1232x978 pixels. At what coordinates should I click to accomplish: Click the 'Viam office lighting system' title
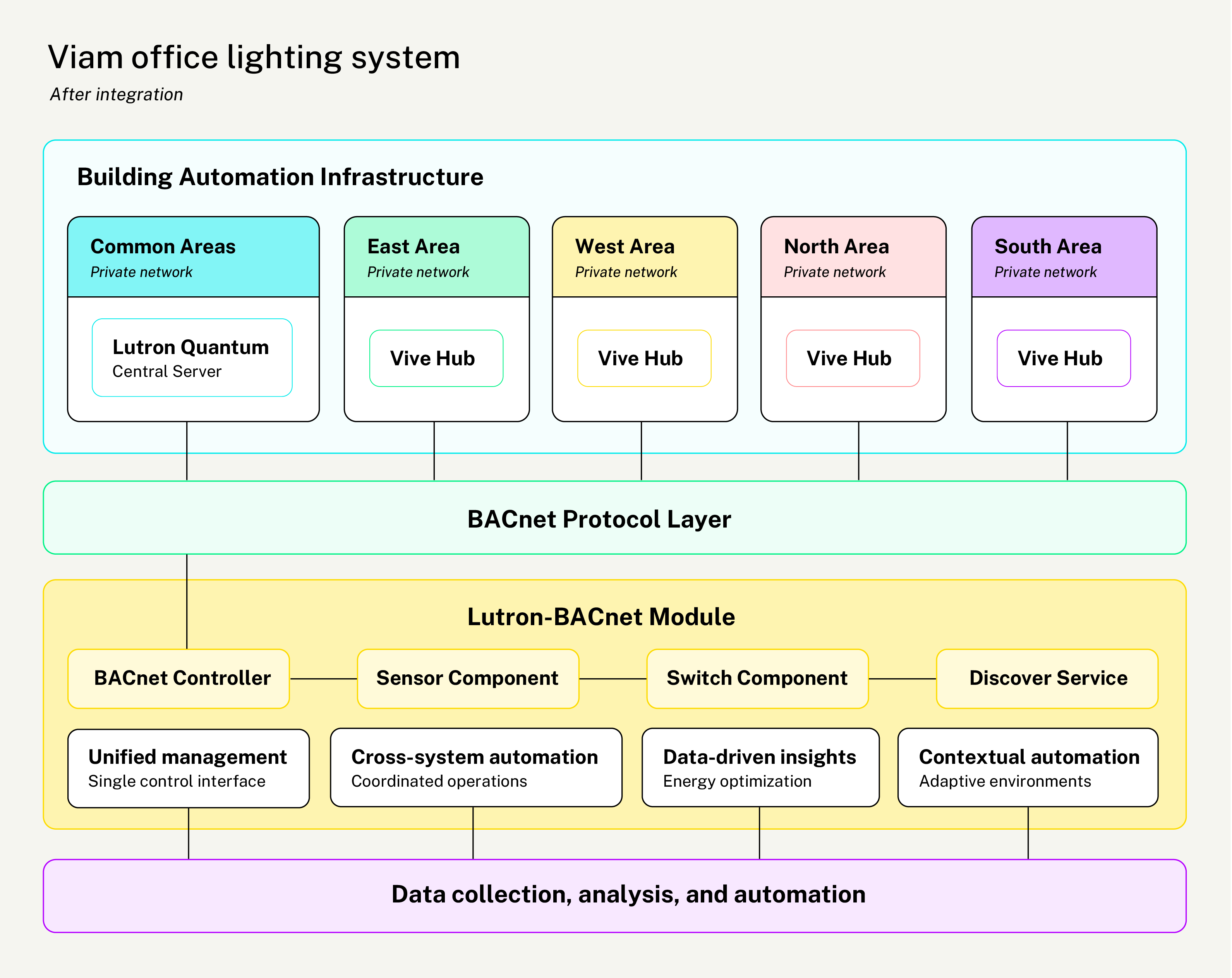pyautogui.click(x=254, y=58)
